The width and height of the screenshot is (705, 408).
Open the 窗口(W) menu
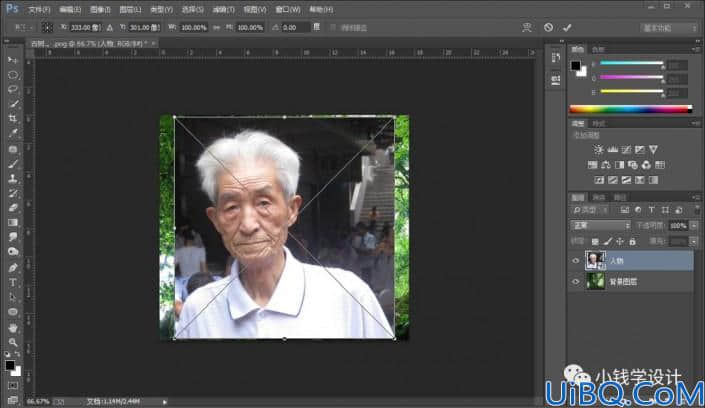point(288,9)
